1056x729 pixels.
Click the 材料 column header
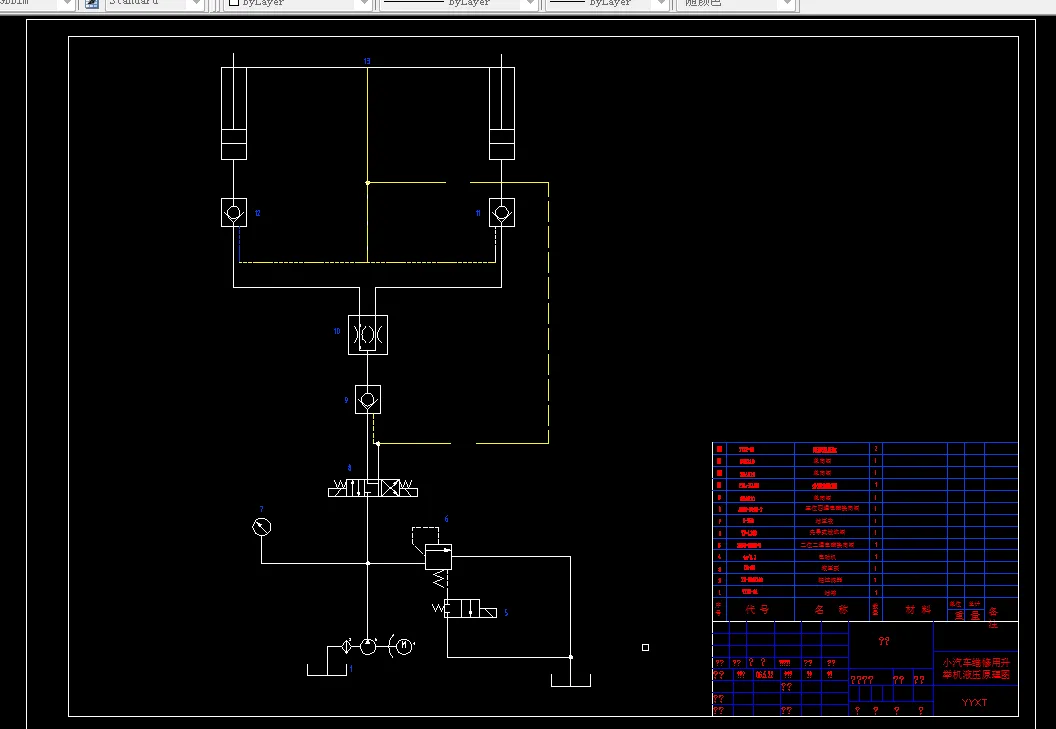[918, 609]
